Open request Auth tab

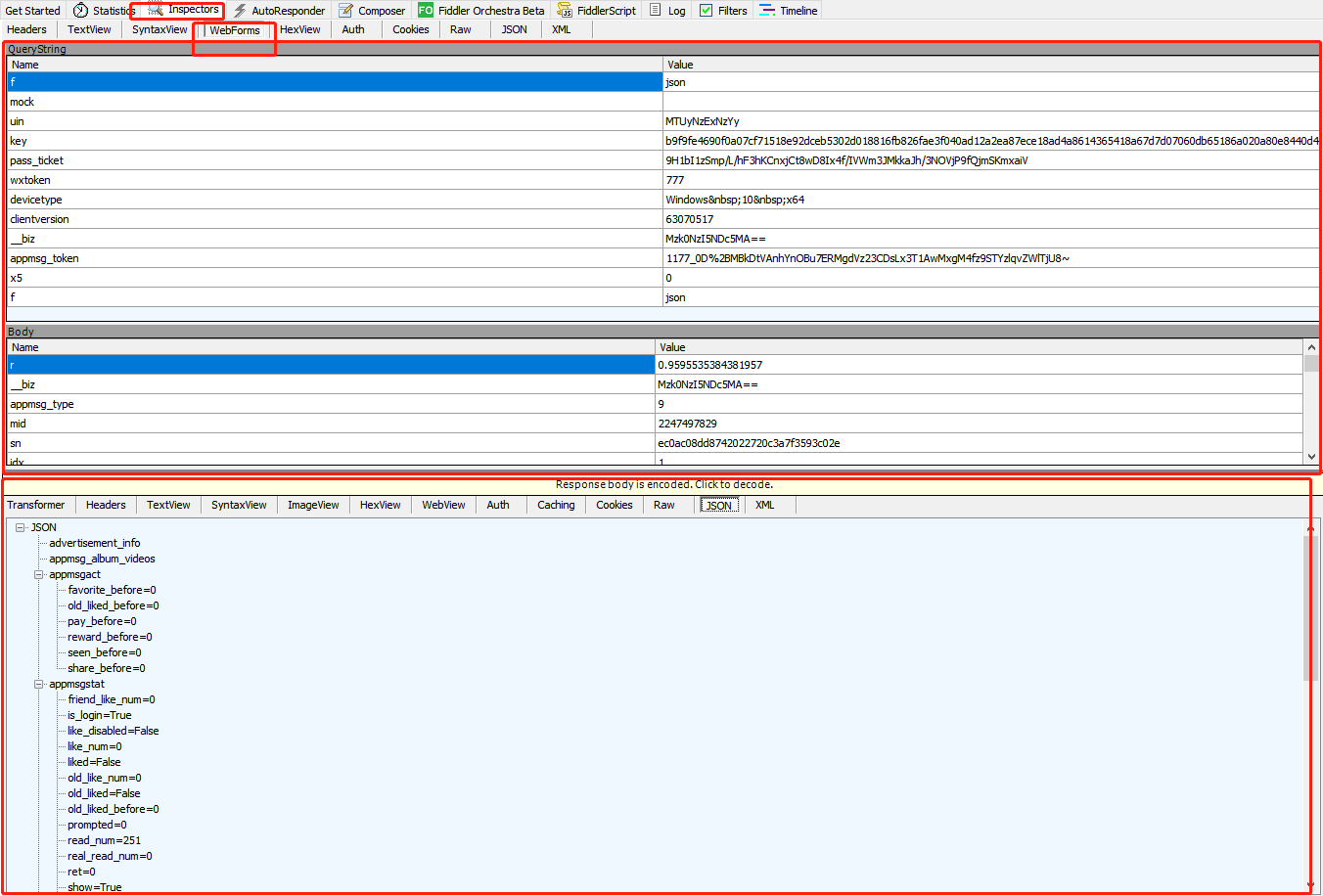coord(353,29)
